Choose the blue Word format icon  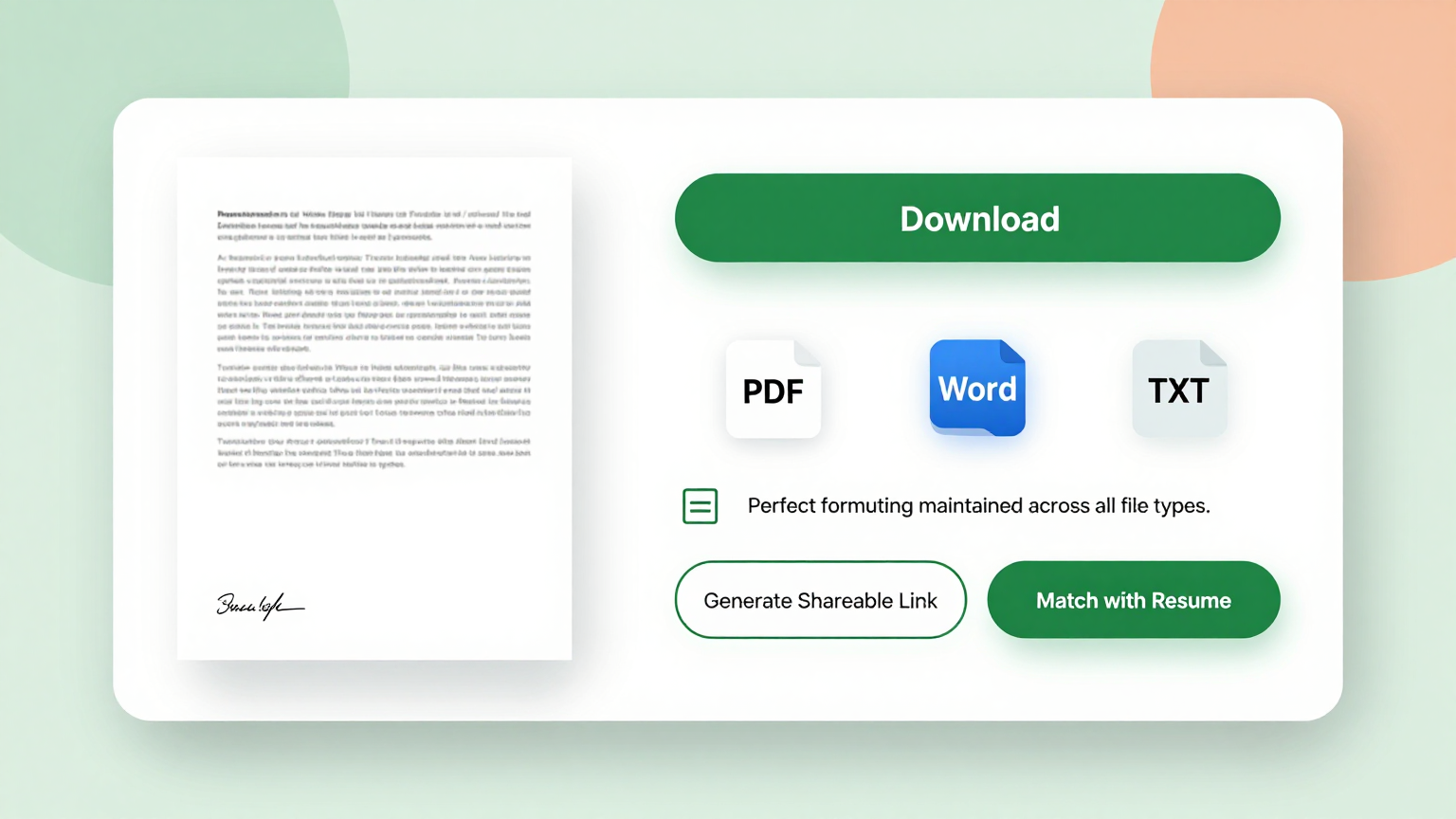976,389
